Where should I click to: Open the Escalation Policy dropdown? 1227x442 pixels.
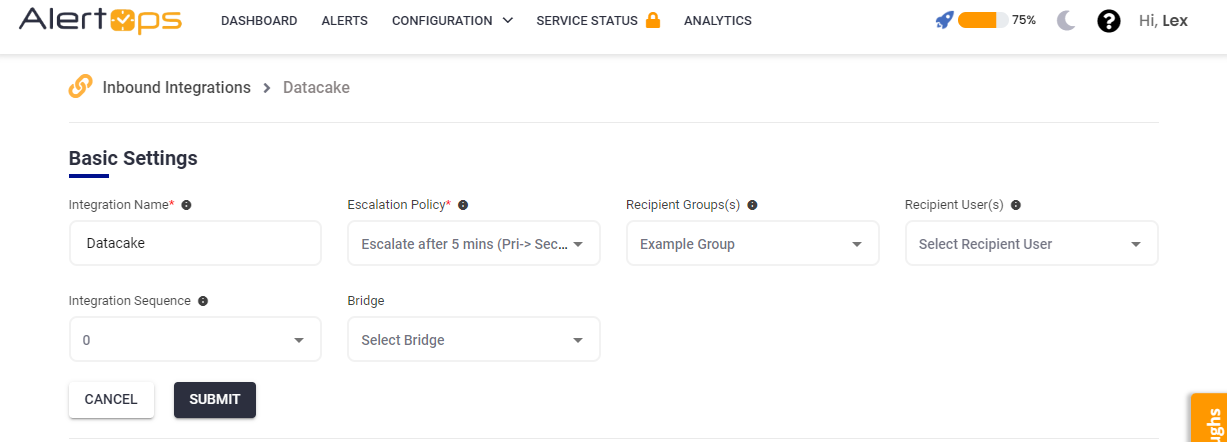[x=474, y=244]
